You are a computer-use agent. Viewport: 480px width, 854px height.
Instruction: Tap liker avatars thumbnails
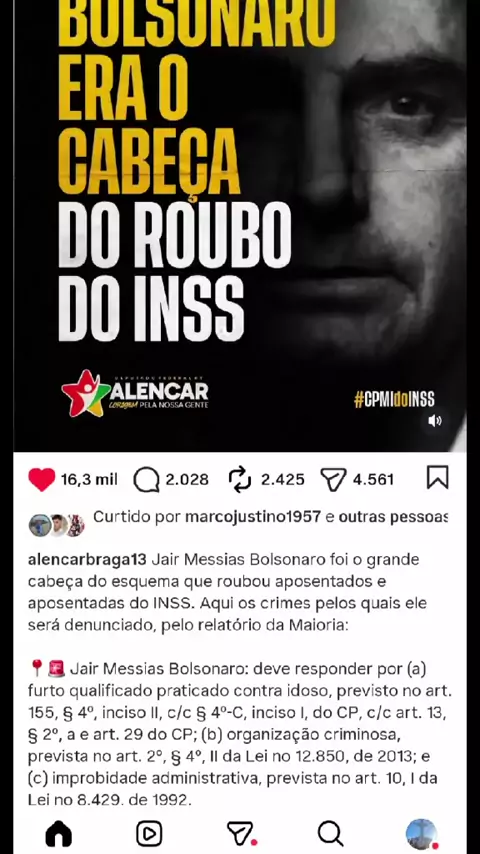point(57,525)
